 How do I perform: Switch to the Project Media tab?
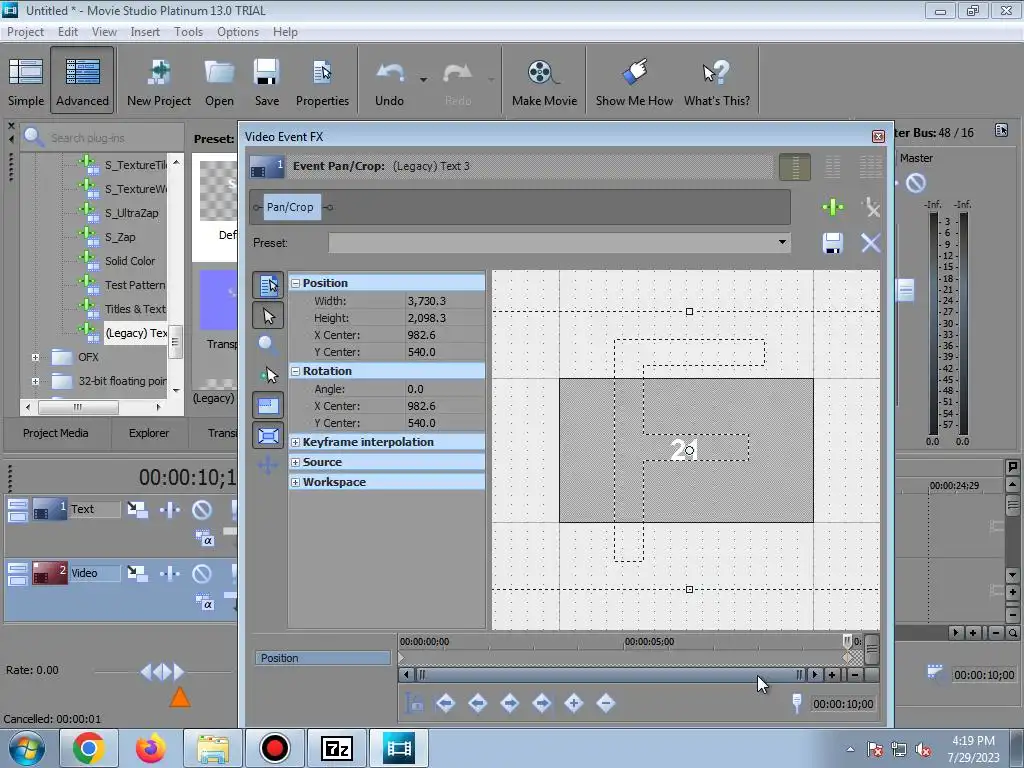tap(56, 433)
